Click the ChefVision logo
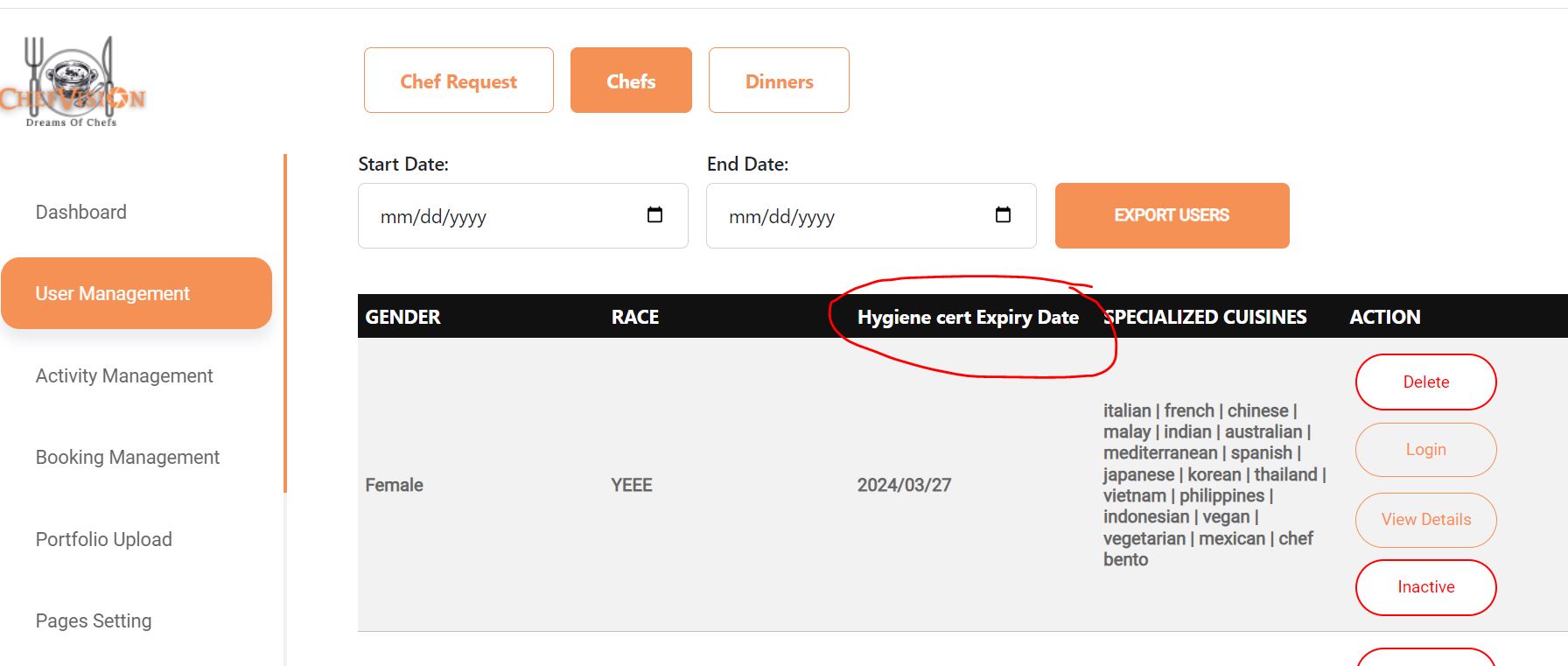 tap(72, 84)
